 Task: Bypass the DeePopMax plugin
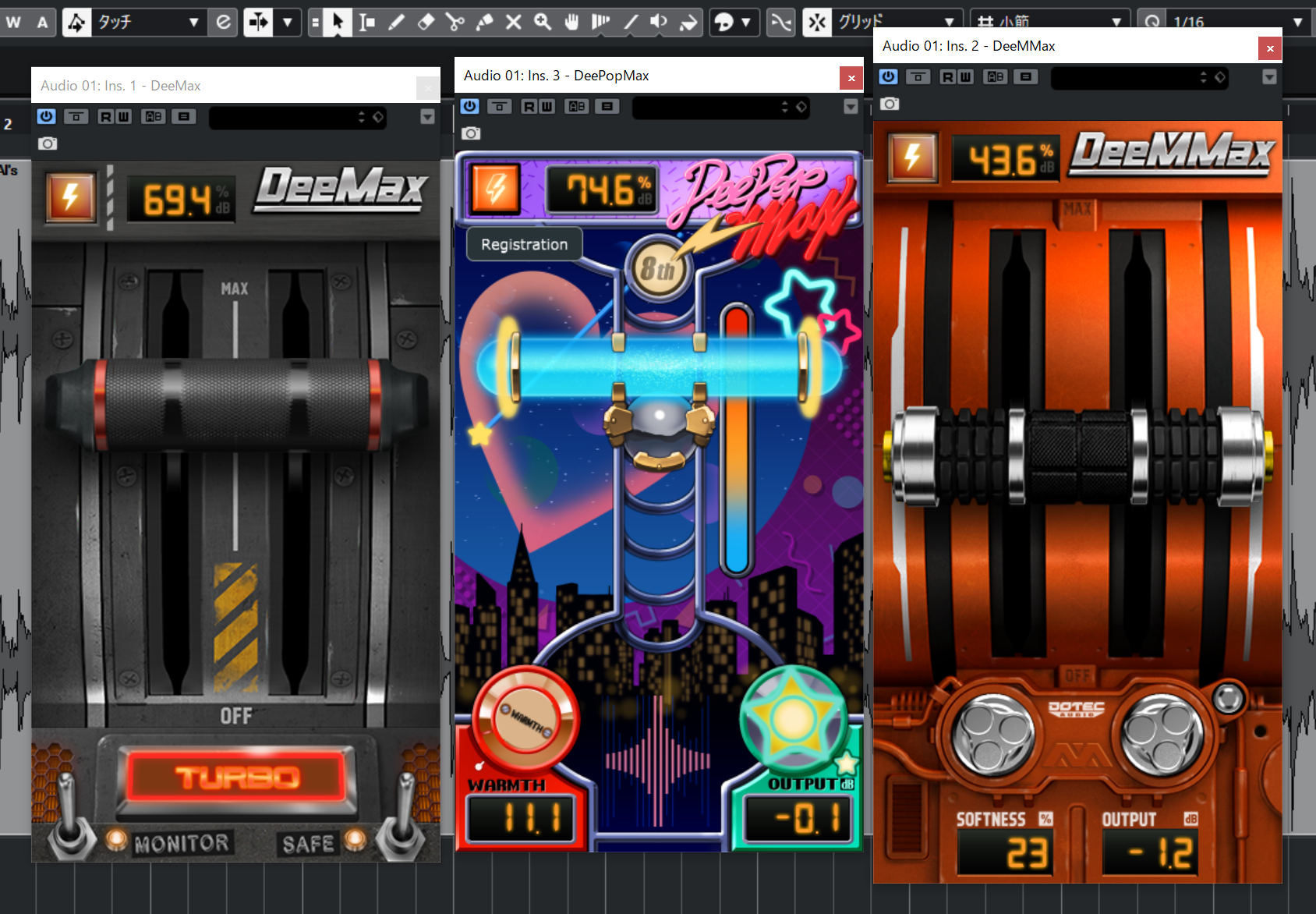499,107
